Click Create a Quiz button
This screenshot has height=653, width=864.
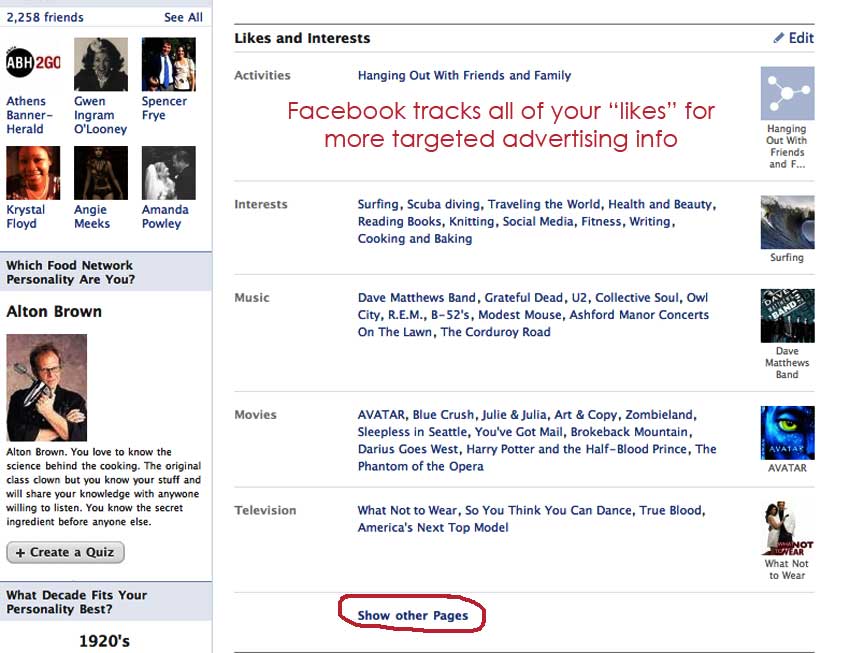66,552
